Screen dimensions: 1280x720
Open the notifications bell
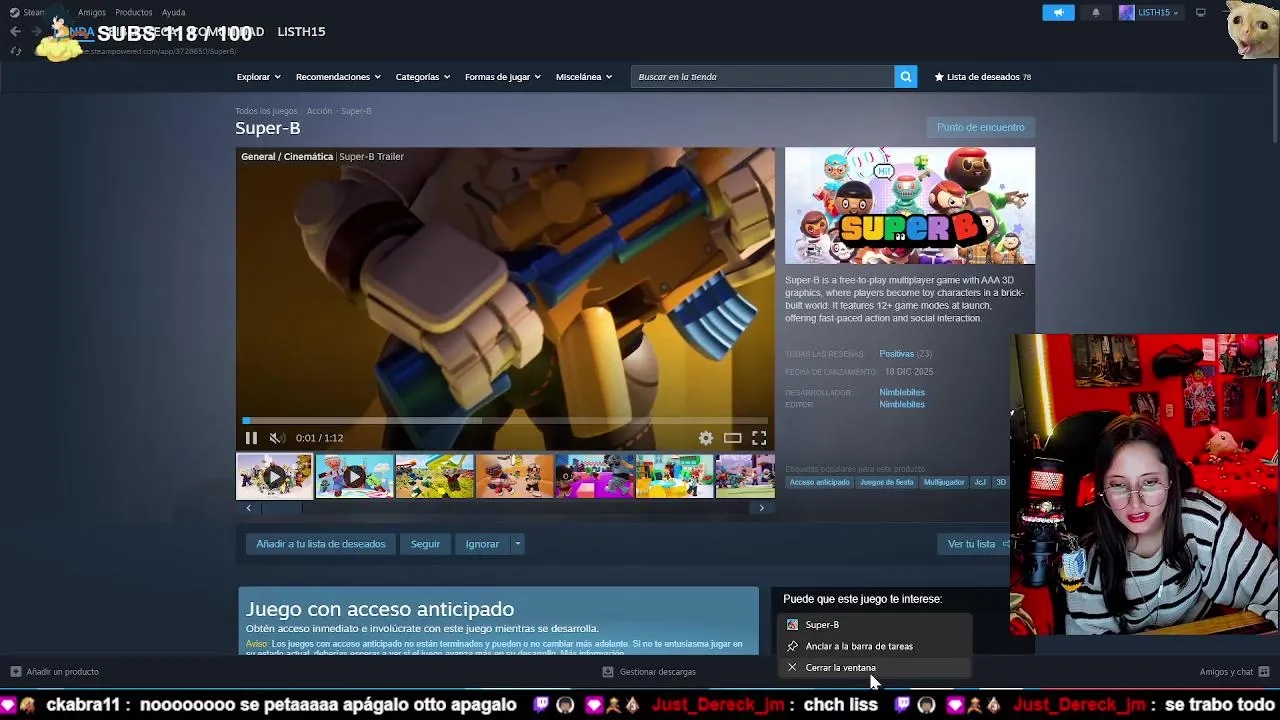1096,12
